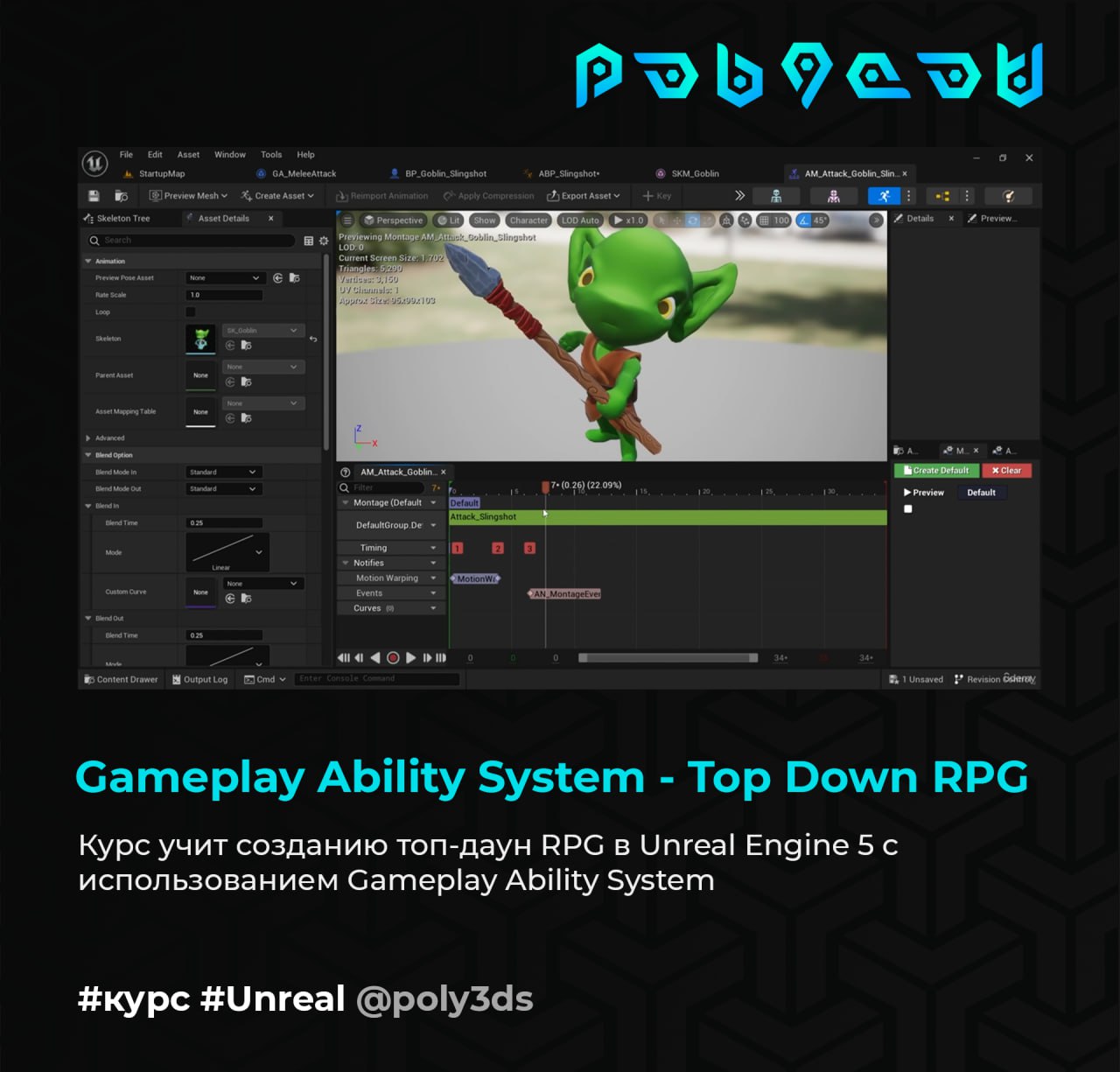Click the Browse to asset icon in toolbar

pyautogui.click(x=121, y=196)
